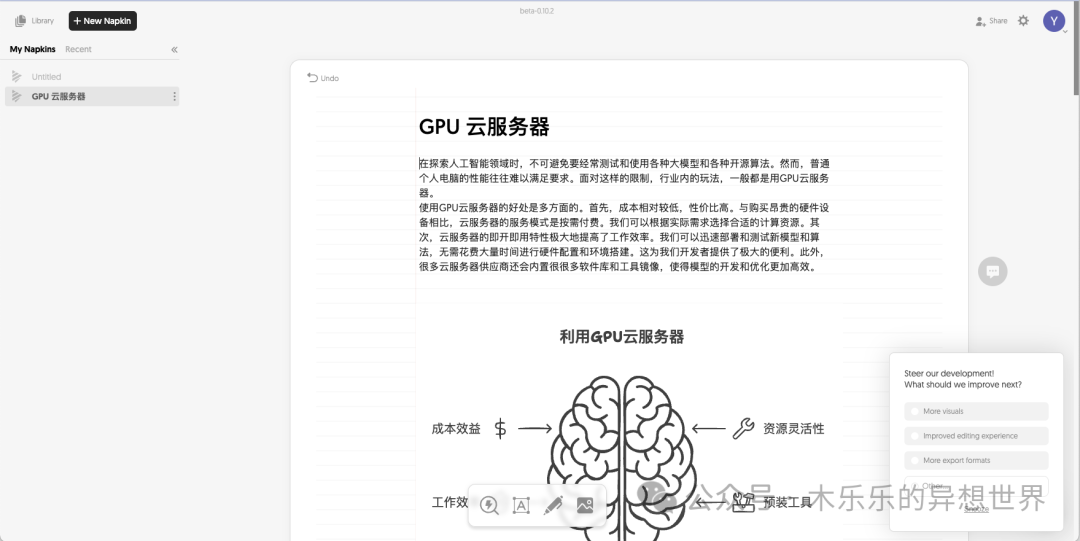Screen dimensions: 1080x541
Task: Click the dollar sign icon in diagram
Action: pyautogui.click(x=501, y=429)
